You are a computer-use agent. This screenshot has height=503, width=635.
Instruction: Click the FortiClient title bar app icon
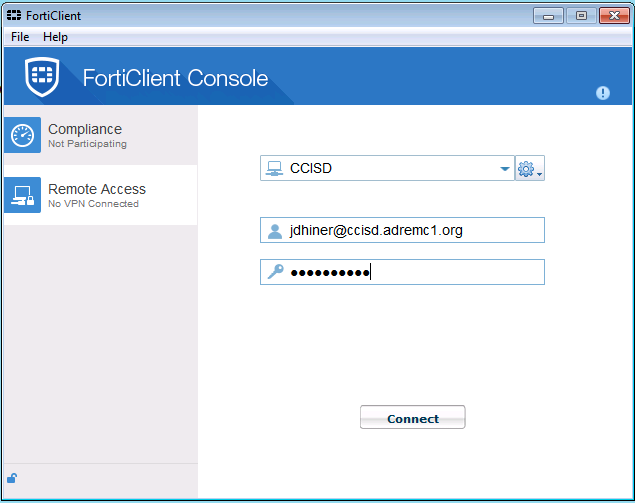tap(14, 15)
